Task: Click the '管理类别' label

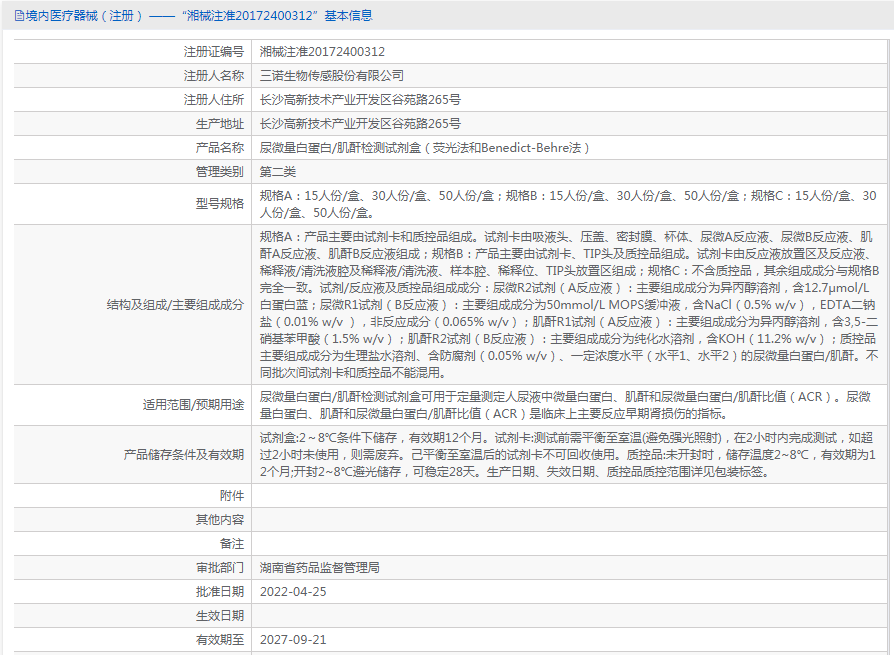Action: (x=220, y=172)
